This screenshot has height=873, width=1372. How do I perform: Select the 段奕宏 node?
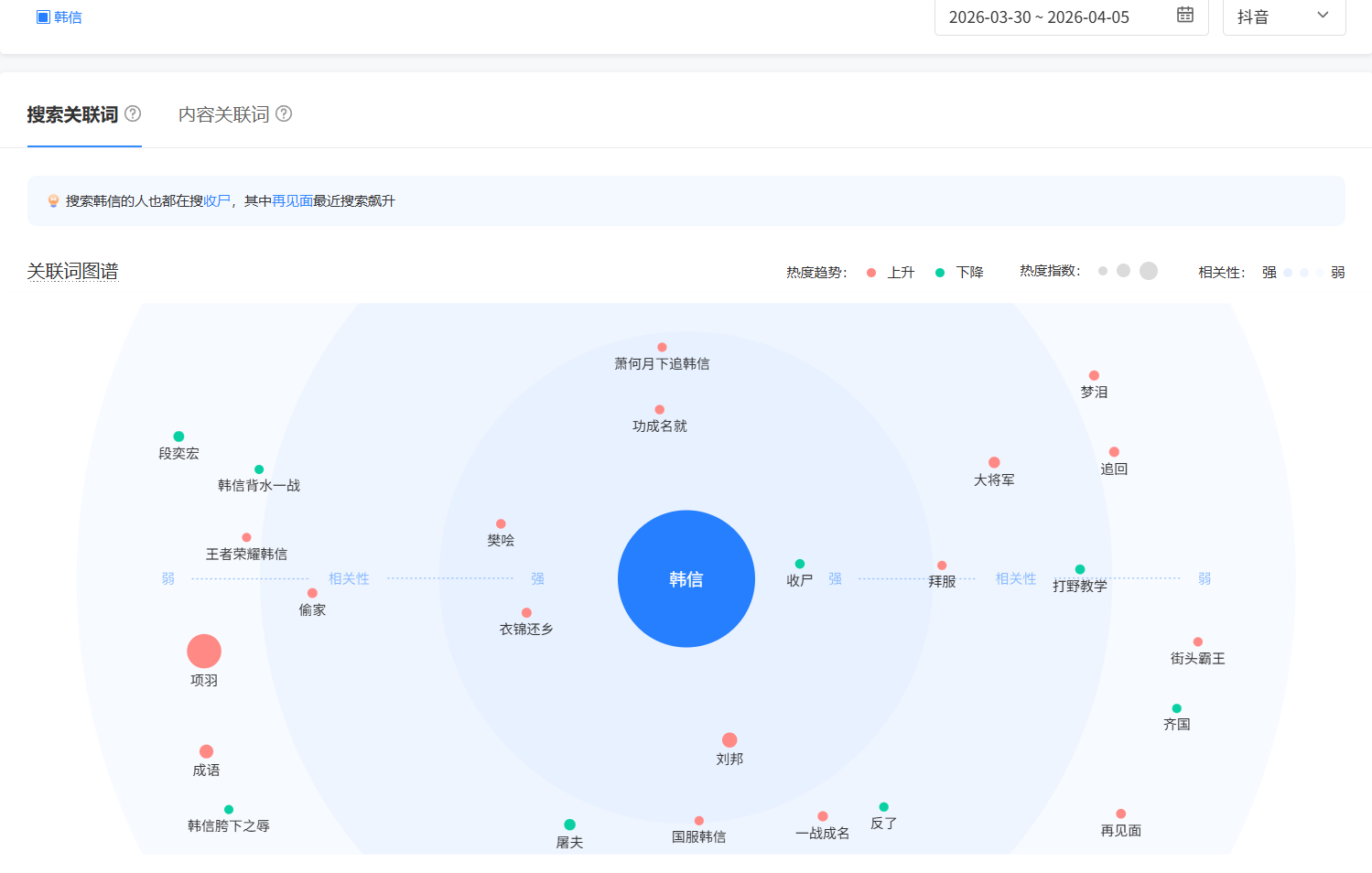pos(178,436)
